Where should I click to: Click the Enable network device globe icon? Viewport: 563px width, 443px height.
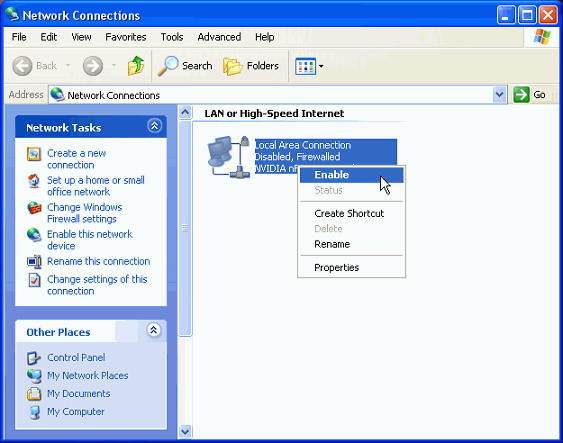pyautogui.click(x=34, y=235)
